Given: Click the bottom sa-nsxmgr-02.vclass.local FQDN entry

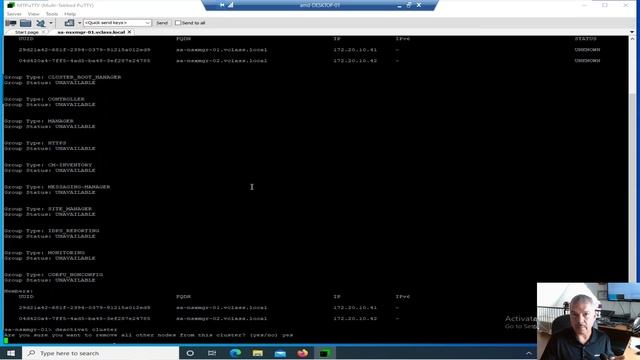Looking at the screenshot, I should click(x=222, y=319).
